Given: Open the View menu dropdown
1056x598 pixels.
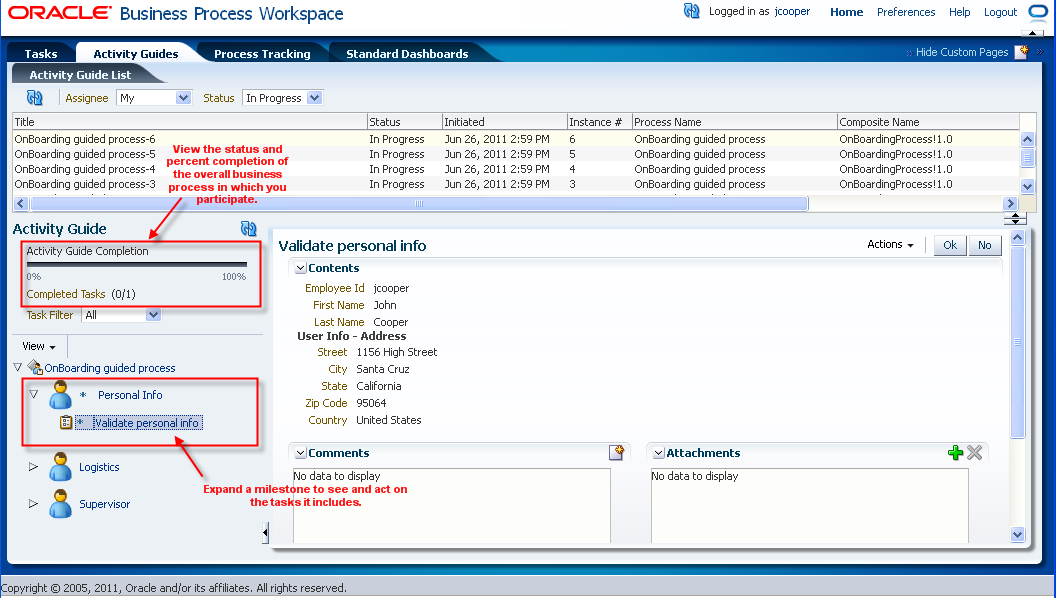Looking at the screenshot, I should (39, 346).
